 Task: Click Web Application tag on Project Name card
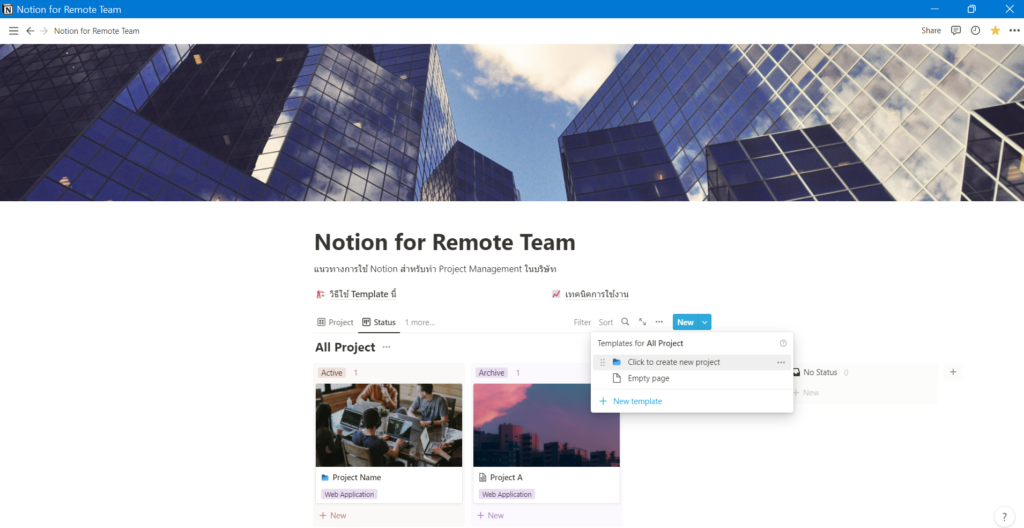pos(349,495)
